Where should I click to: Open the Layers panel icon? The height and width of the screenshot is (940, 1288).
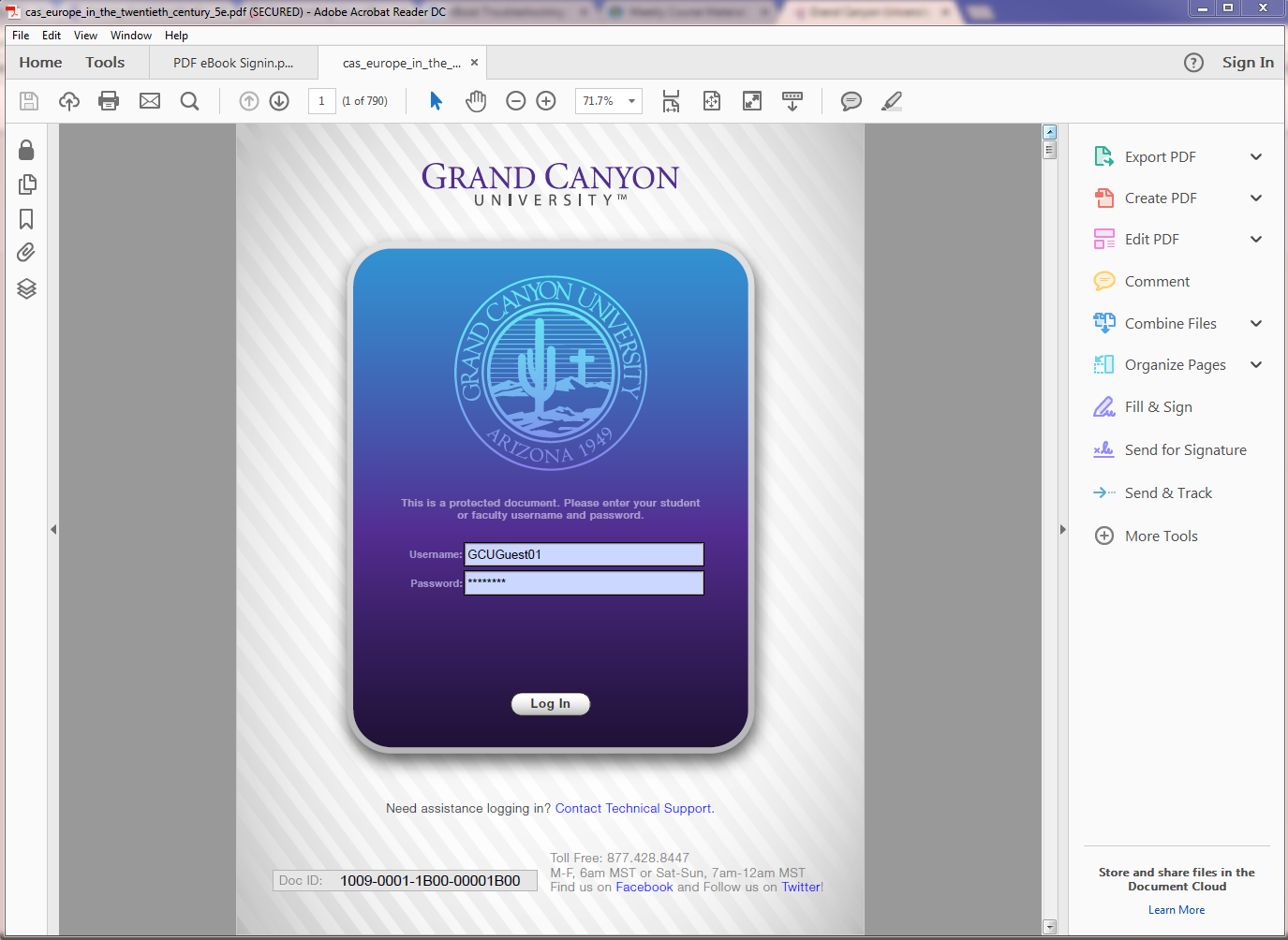coord(26,288)
